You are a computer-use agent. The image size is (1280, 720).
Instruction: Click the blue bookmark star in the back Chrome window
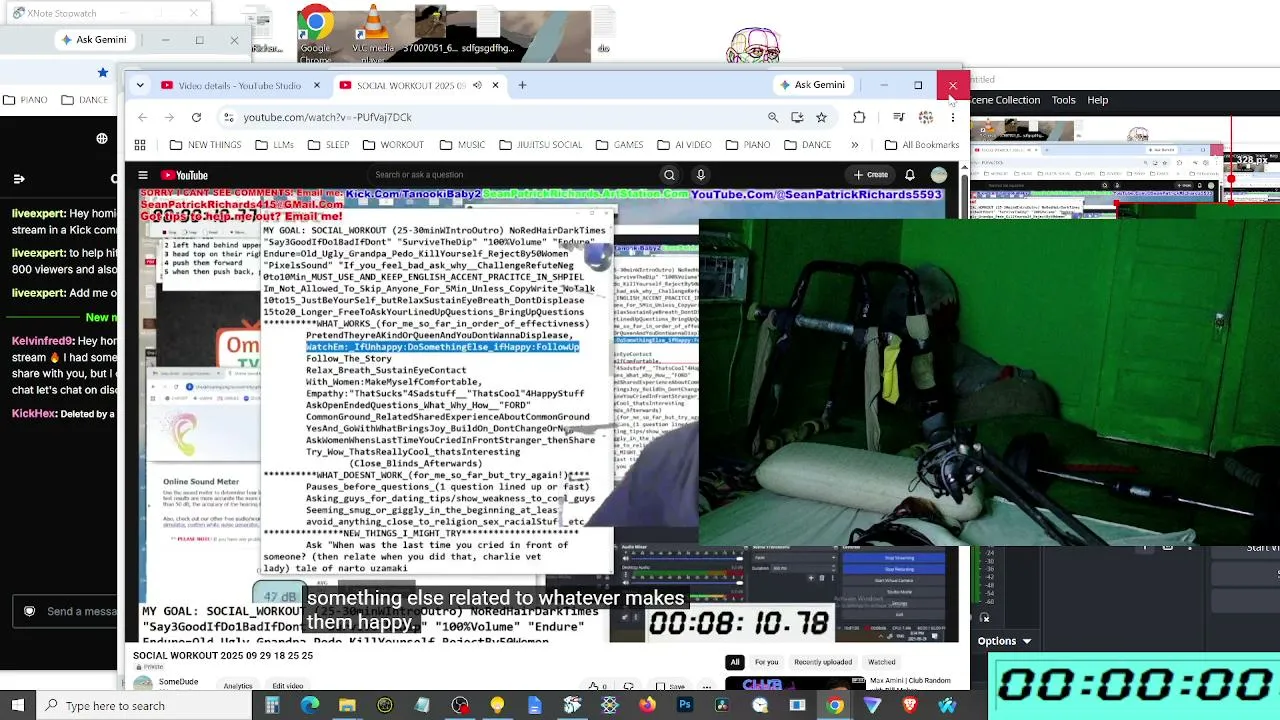(x=102, y=72)
